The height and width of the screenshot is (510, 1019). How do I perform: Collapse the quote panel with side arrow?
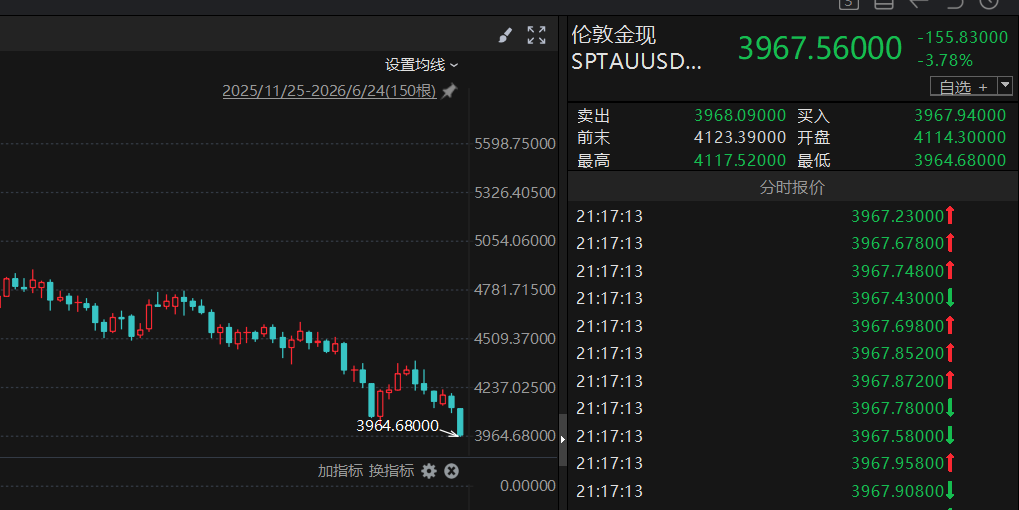(x=563, y=440)
